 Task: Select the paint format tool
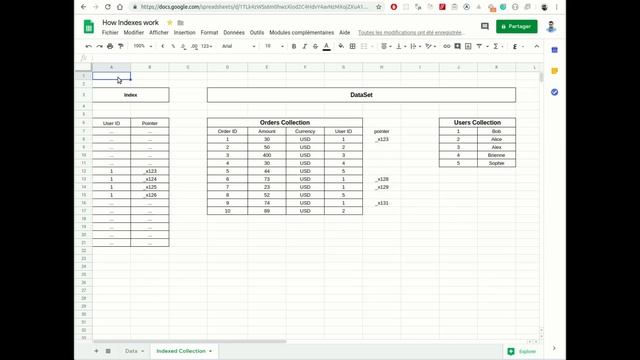120,47
